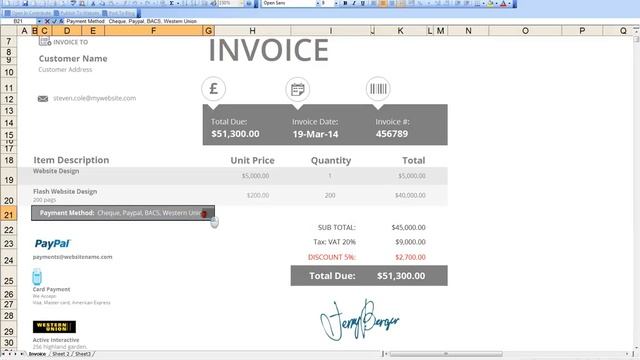Click the INVOICE TO label
Viewport: 640px width, 360px height.
[x=71, y=42]
